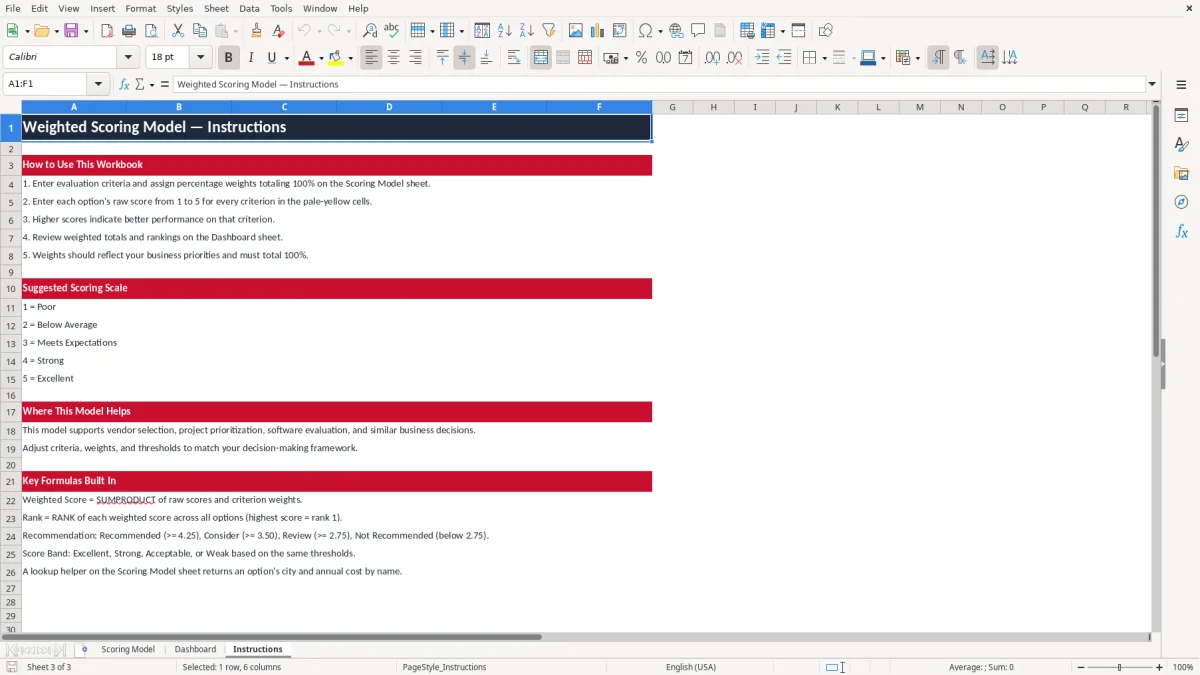Click the Save document icon

[71, 31]
